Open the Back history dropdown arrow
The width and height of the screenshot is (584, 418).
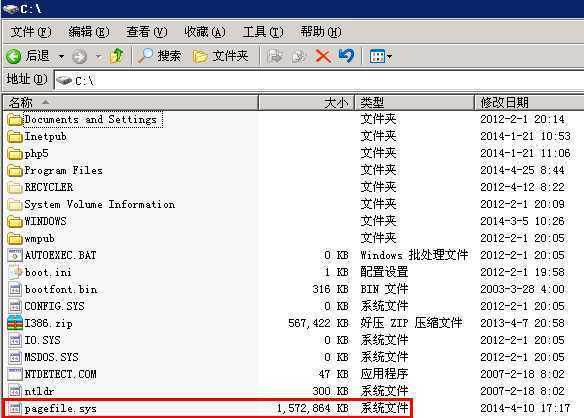[61, 57]
